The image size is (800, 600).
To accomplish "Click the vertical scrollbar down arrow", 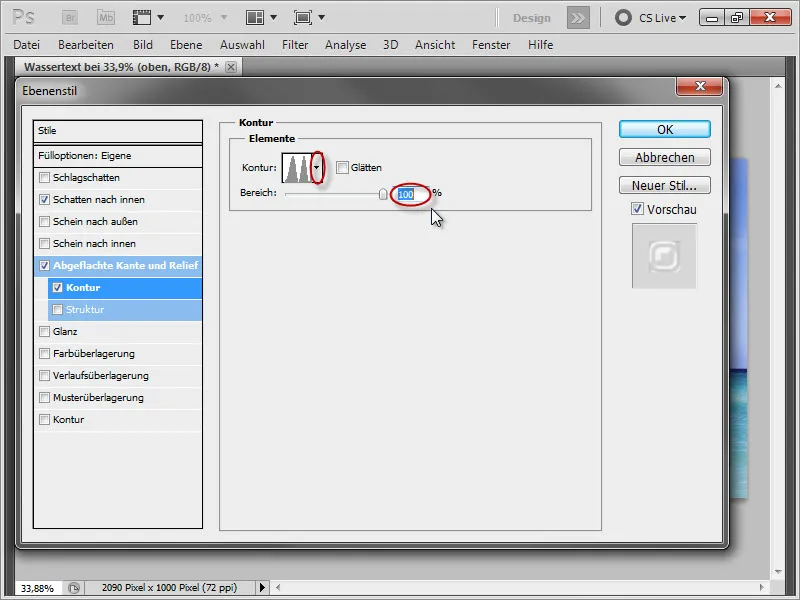I will coord(778,571).
